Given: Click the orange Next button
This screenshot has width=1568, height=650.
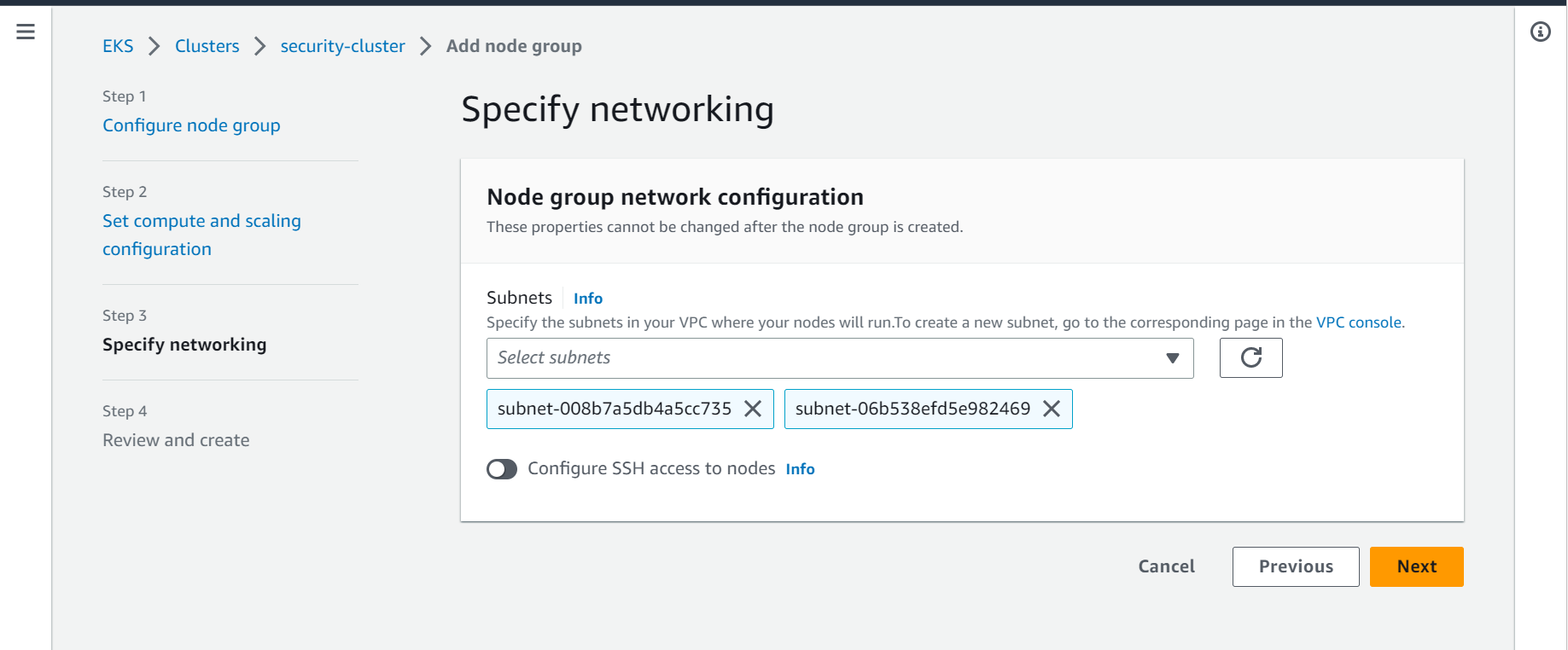Looking at the screenshot, I should click(1417, 566).
